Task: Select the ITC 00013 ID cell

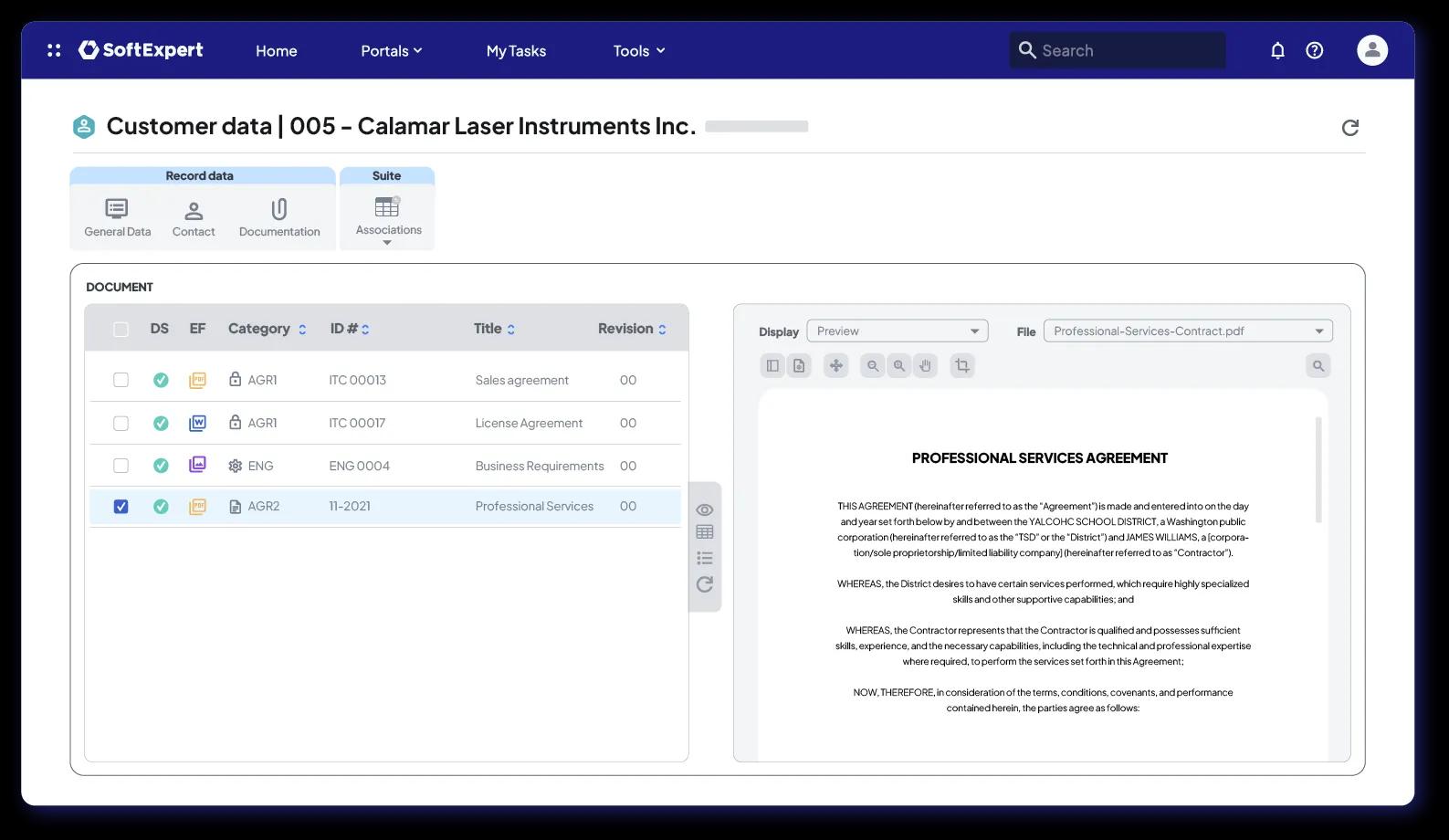Action: point(357,380)
